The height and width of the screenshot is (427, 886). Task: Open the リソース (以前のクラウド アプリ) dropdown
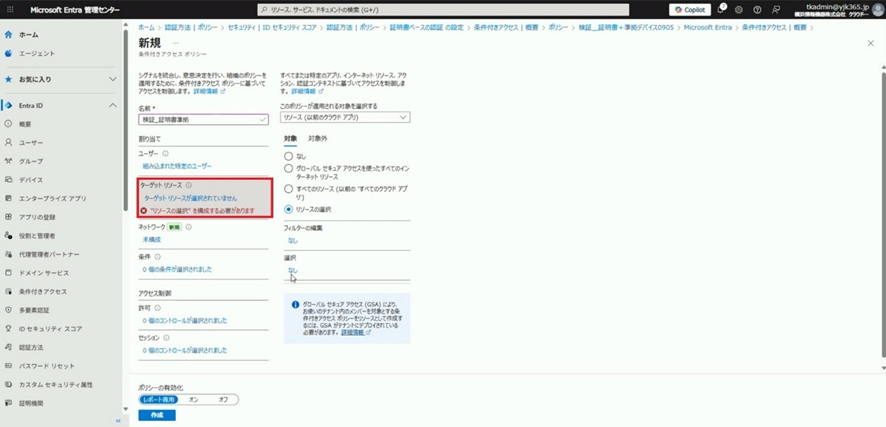345,118
